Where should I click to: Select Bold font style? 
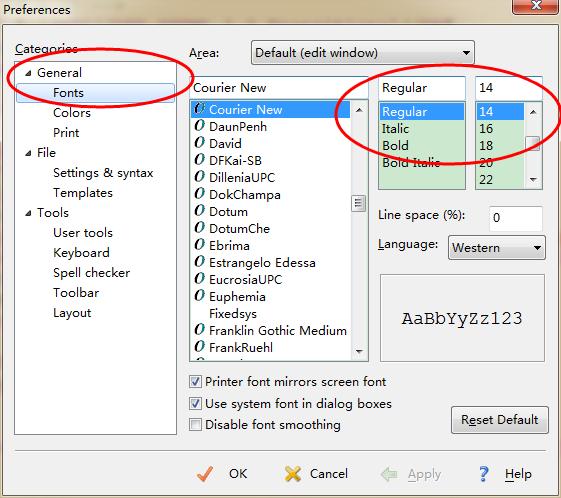(x=395, y=146)
